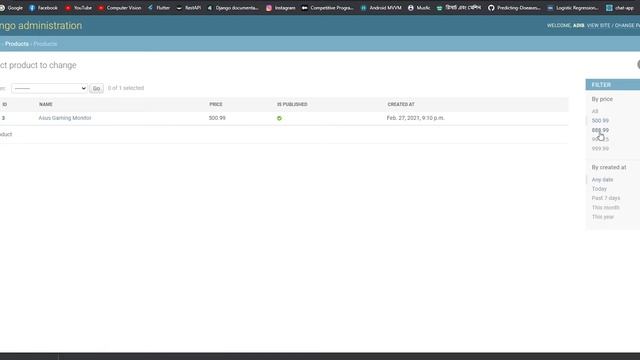Filter price by All
The width and height of the screenshot is (640, 360).
coord(595,111)
